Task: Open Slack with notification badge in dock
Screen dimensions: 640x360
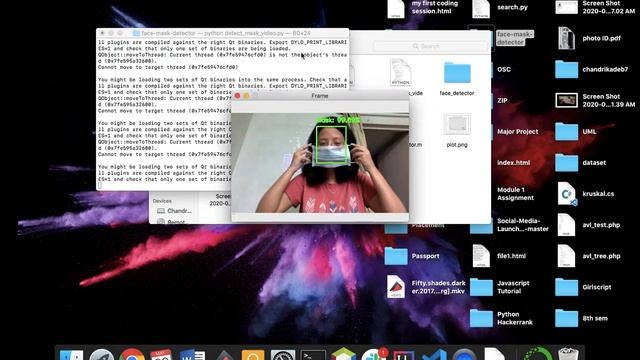Action: click(373, 355)
